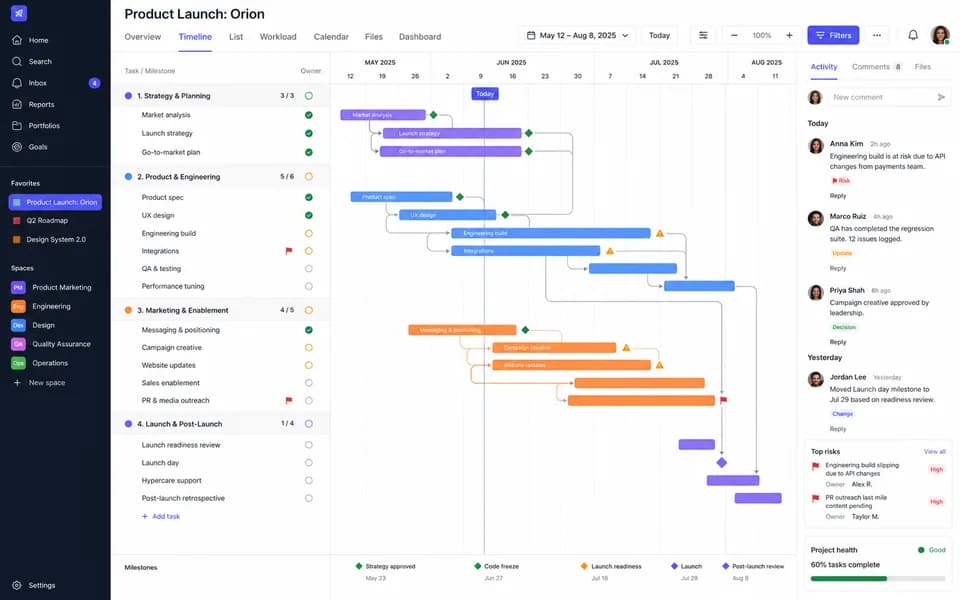Open the Files tab in side panel
The image size is (960, 600).
[922, 67]
